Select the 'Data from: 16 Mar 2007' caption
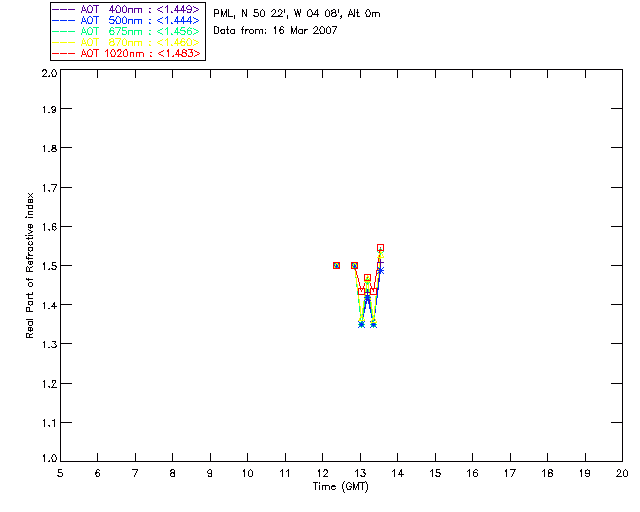 point(275,30)
